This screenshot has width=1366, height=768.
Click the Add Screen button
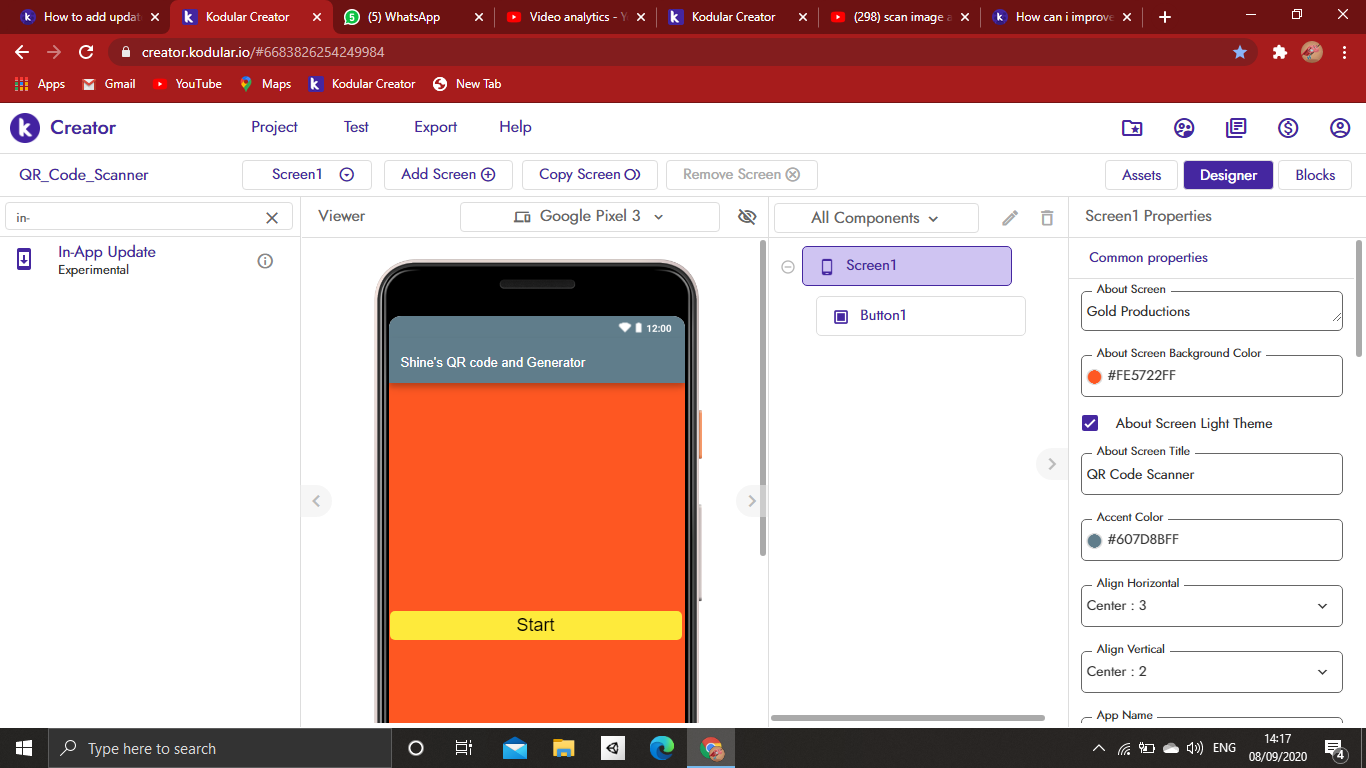pyautogui.click(x=448, y=175)
